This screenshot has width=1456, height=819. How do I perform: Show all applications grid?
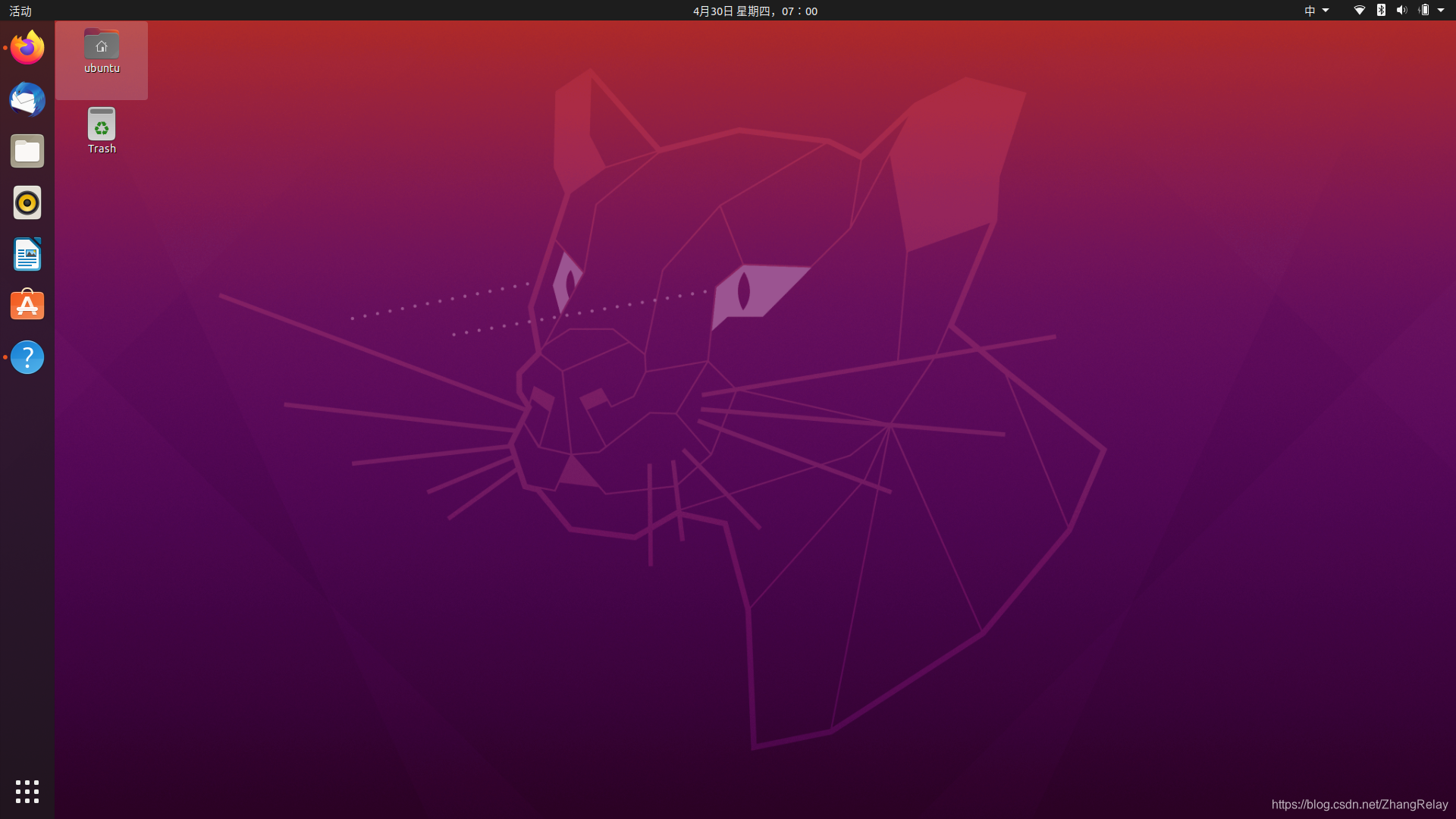[27, 792]
